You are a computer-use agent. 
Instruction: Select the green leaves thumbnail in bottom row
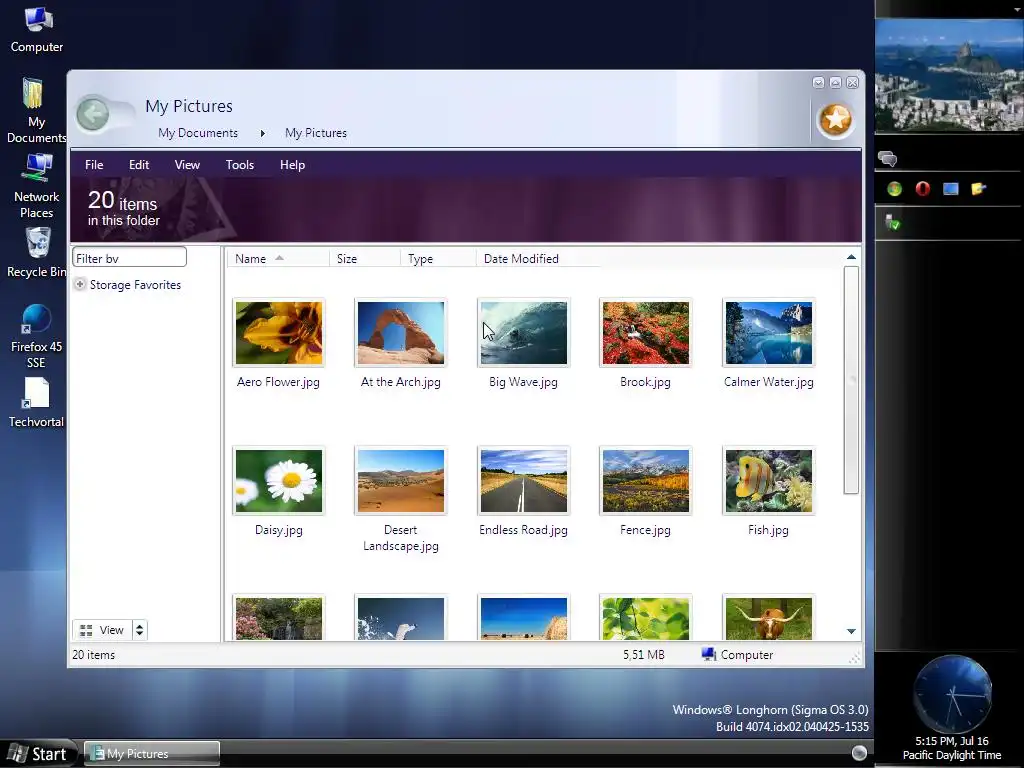[645, 618]
